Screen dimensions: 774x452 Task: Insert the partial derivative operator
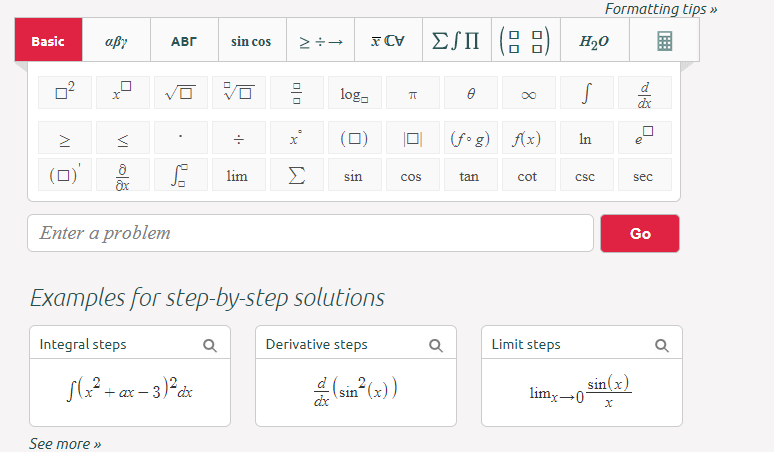pyautogui.click(x=121, y=176)
